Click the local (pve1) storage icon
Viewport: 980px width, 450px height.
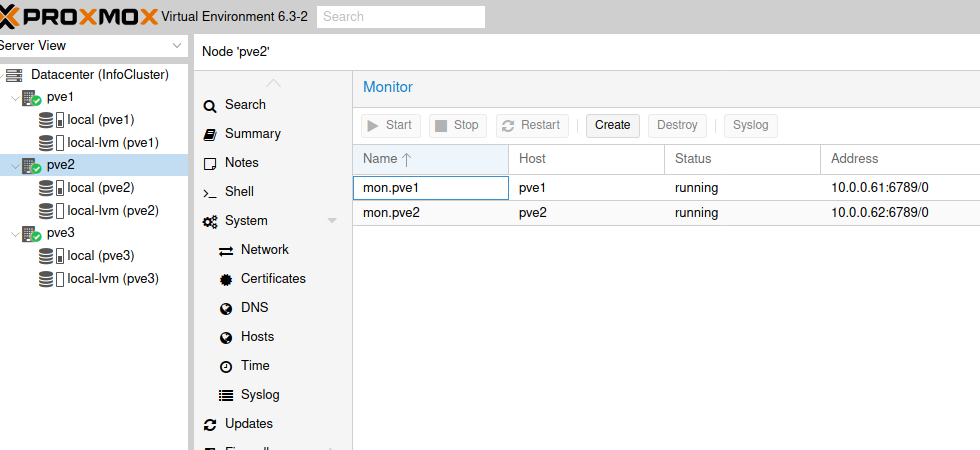coord(51,120)
